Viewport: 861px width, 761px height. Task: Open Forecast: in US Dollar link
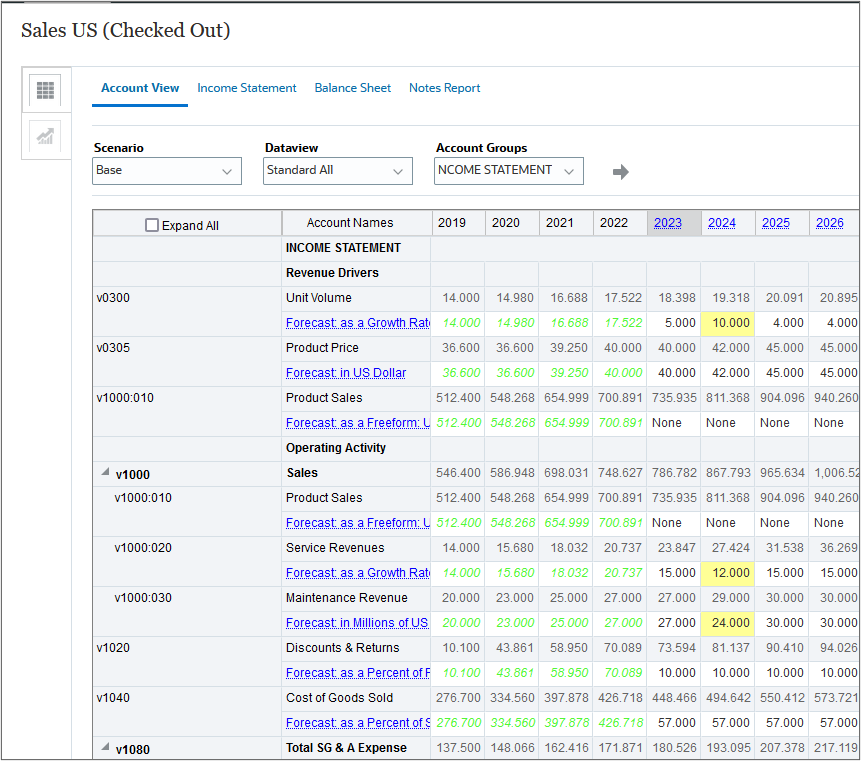(x=346, y=373)
